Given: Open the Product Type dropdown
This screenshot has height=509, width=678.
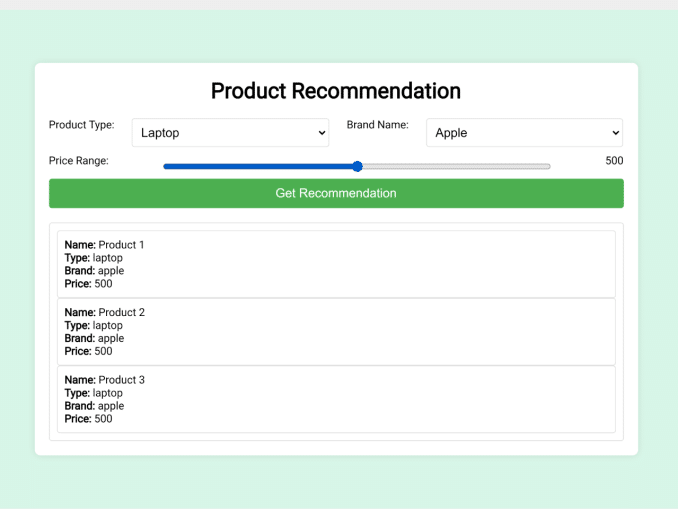Looking at the screenshot, I should [230, 132].
